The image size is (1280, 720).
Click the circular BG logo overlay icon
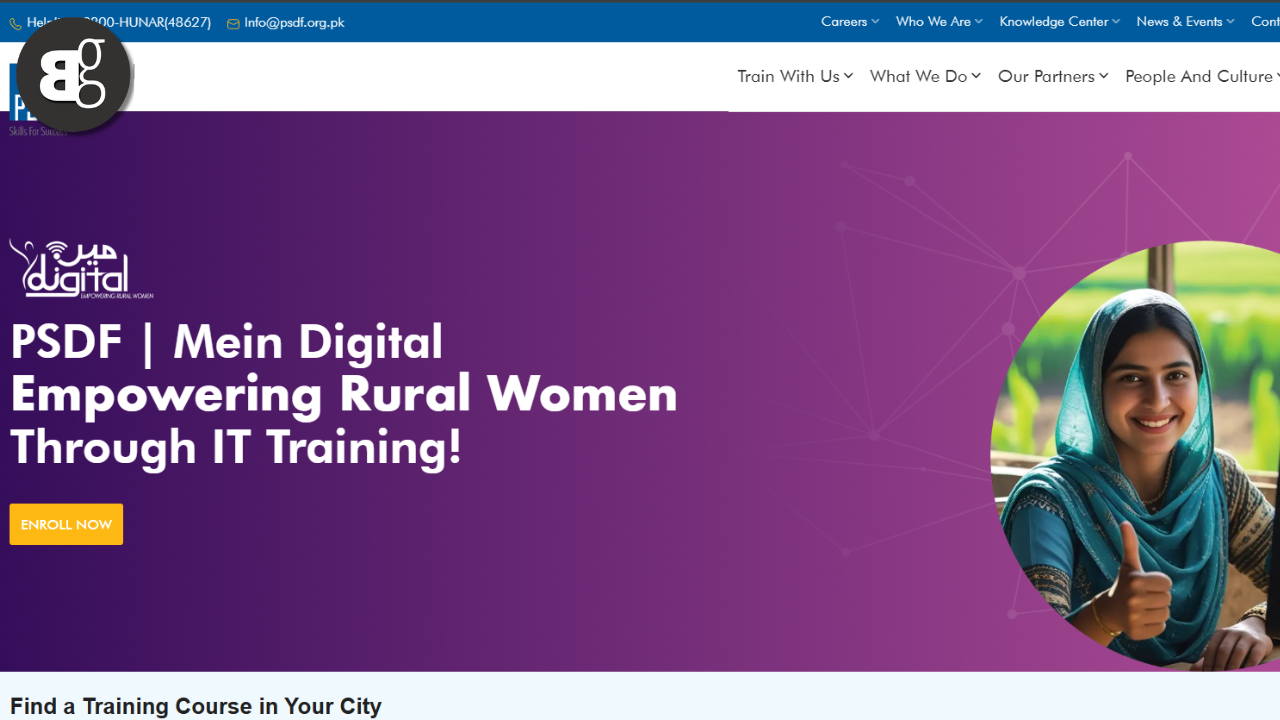point(74,76)
